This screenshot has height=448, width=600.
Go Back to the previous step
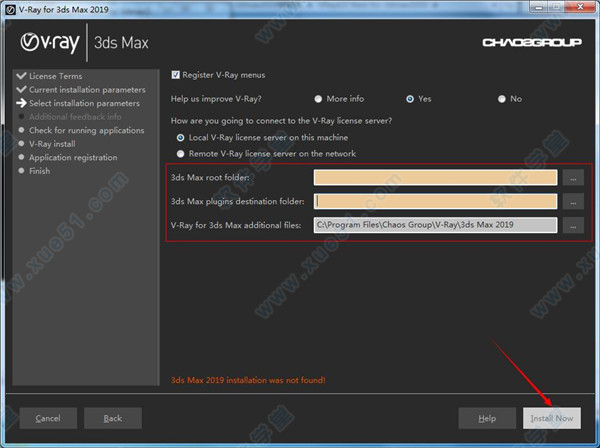(113, 418)
